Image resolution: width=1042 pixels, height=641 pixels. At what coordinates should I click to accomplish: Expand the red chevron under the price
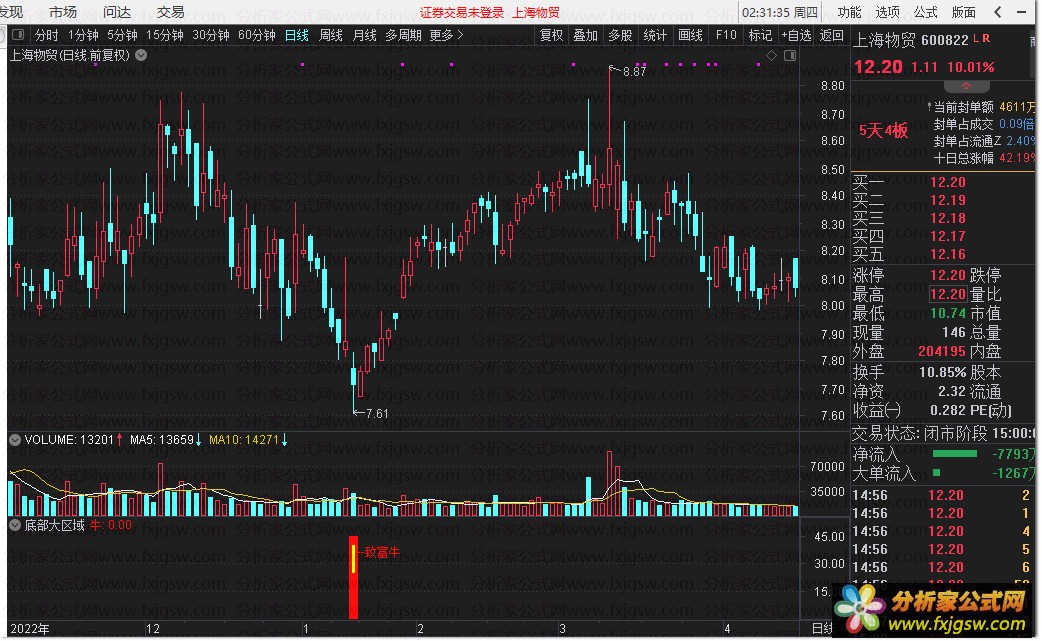(966, 86)
